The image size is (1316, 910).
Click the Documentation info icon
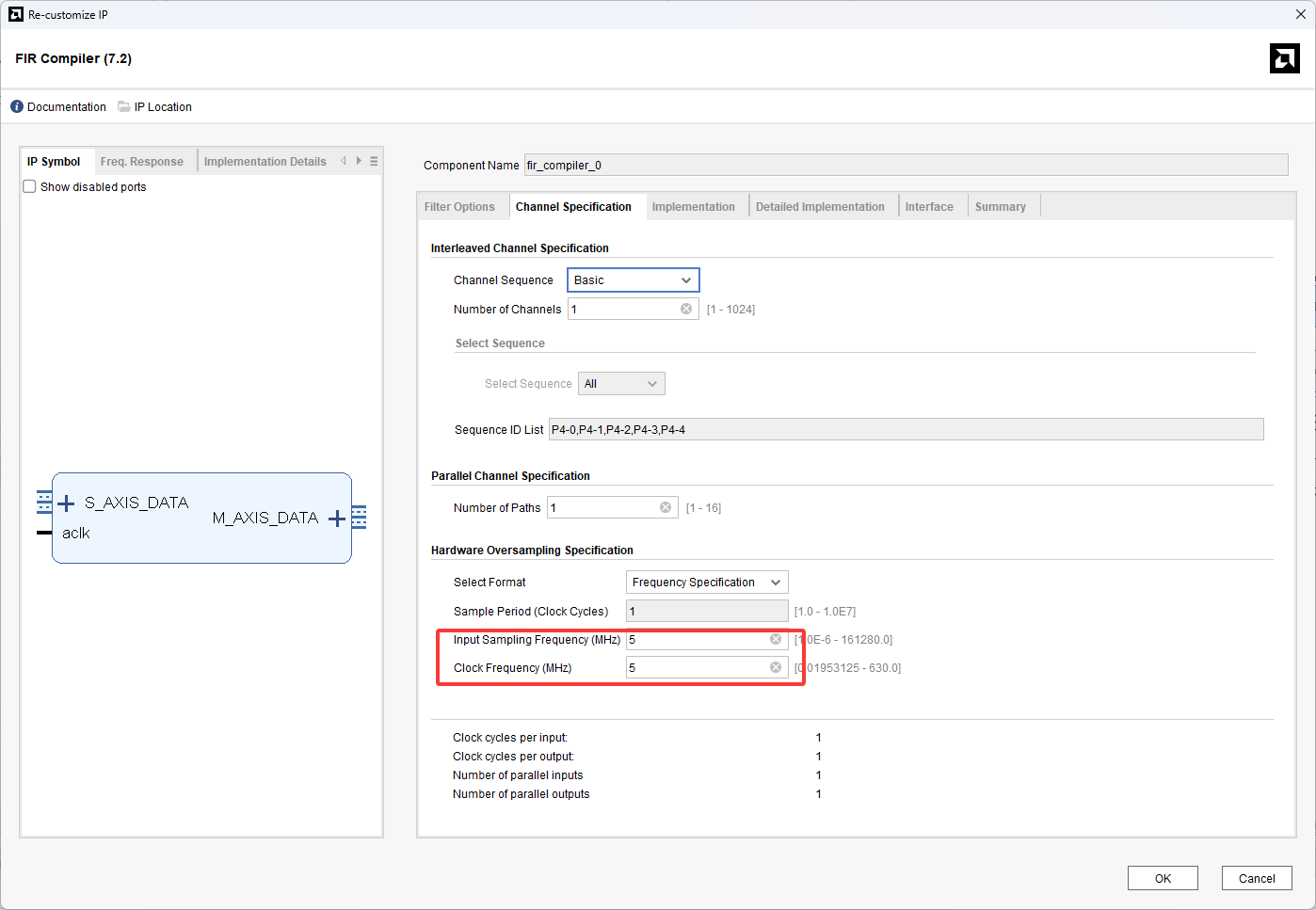point(17,107)
